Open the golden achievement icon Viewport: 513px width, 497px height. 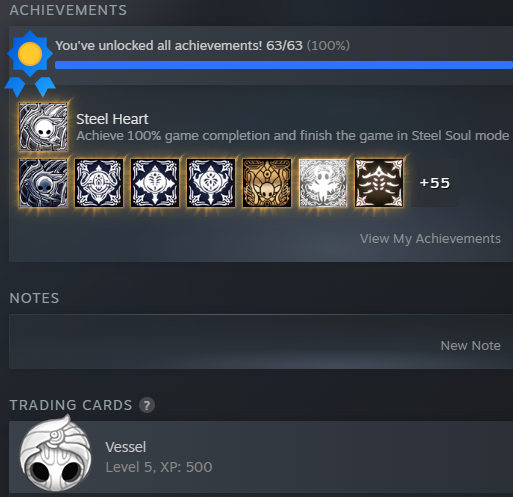[267, 183]
